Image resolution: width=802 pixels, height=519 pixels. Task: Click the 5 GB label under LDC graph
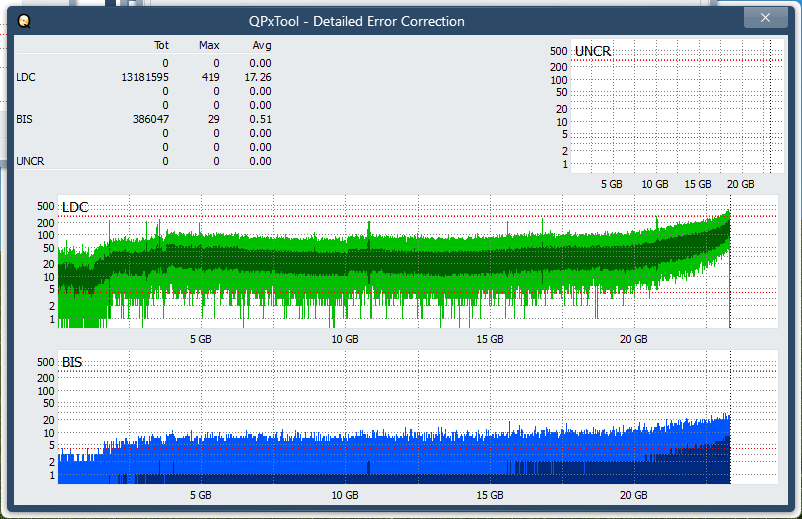200,339
